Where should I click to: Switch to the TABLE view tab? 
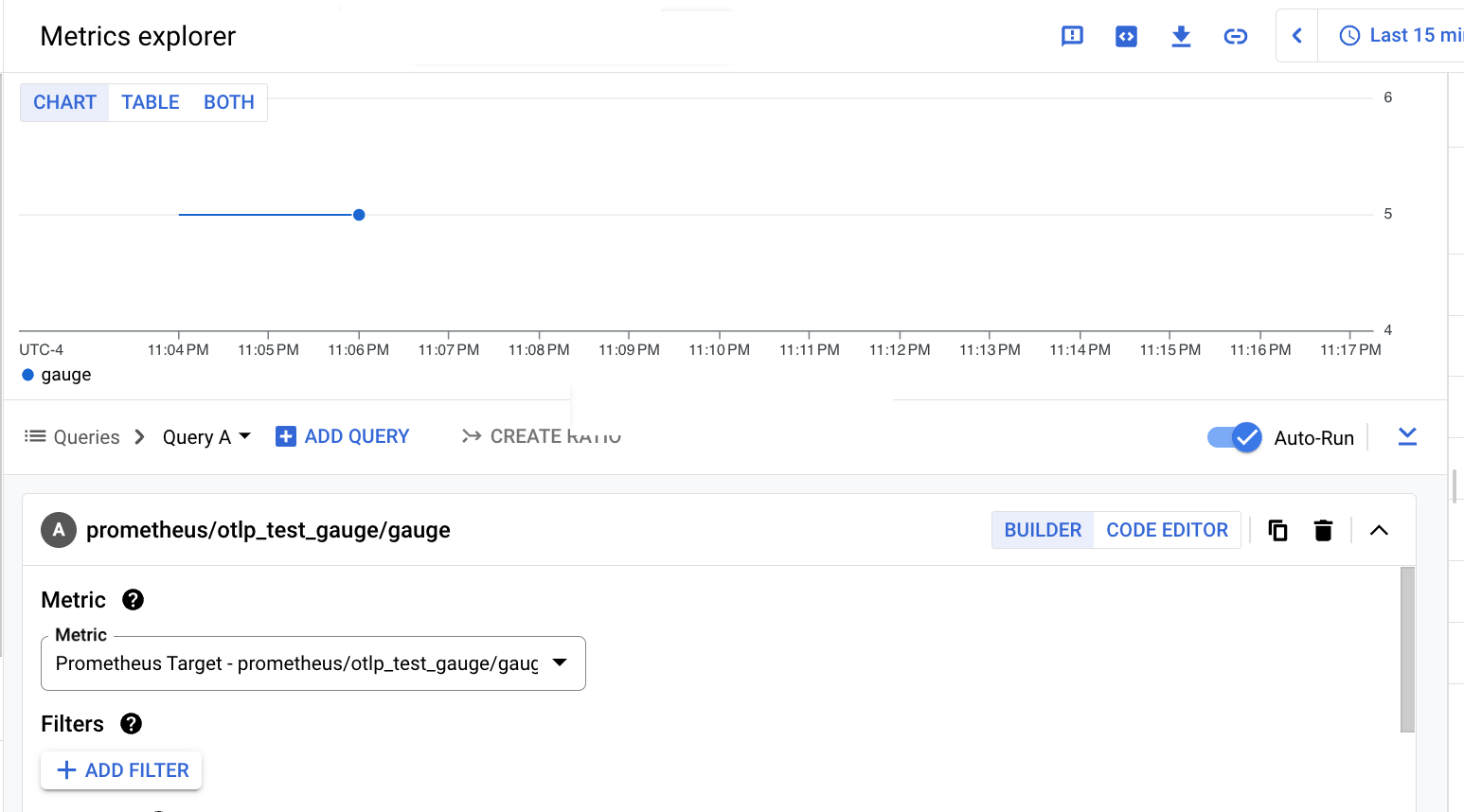tap(150, 101)
